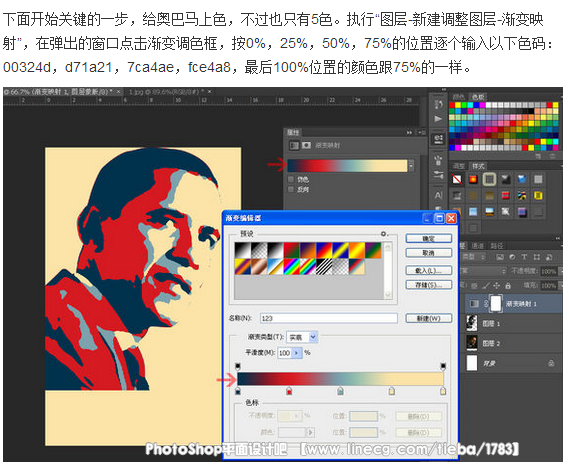Choose the orange-yellow-orange gradient preset
This screenshot has width=569, height=466.
[357, 250]
